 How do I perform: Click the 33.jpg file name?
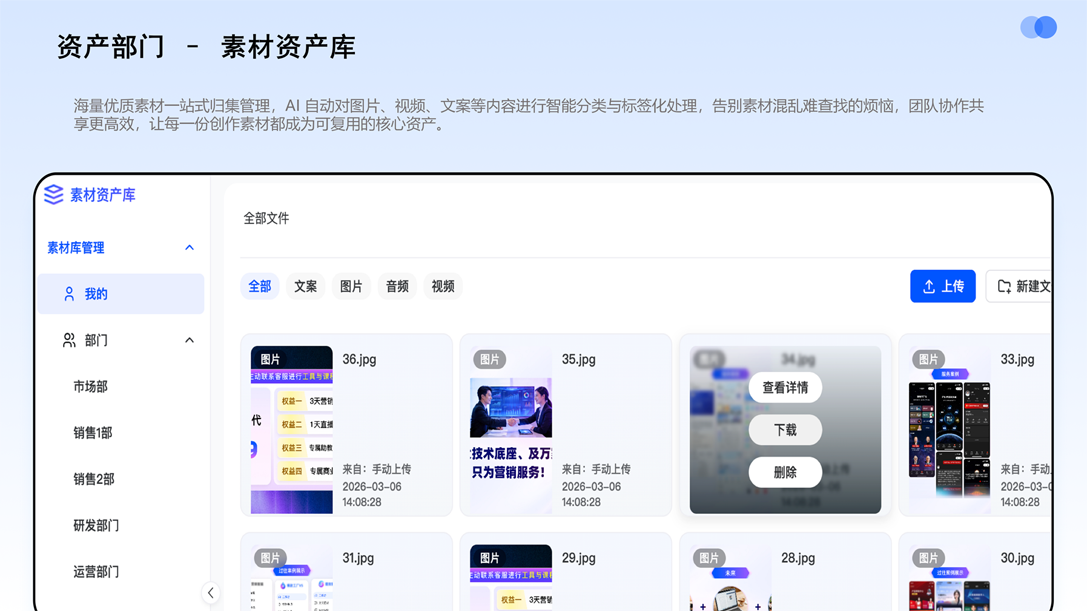click(1018, 359)
